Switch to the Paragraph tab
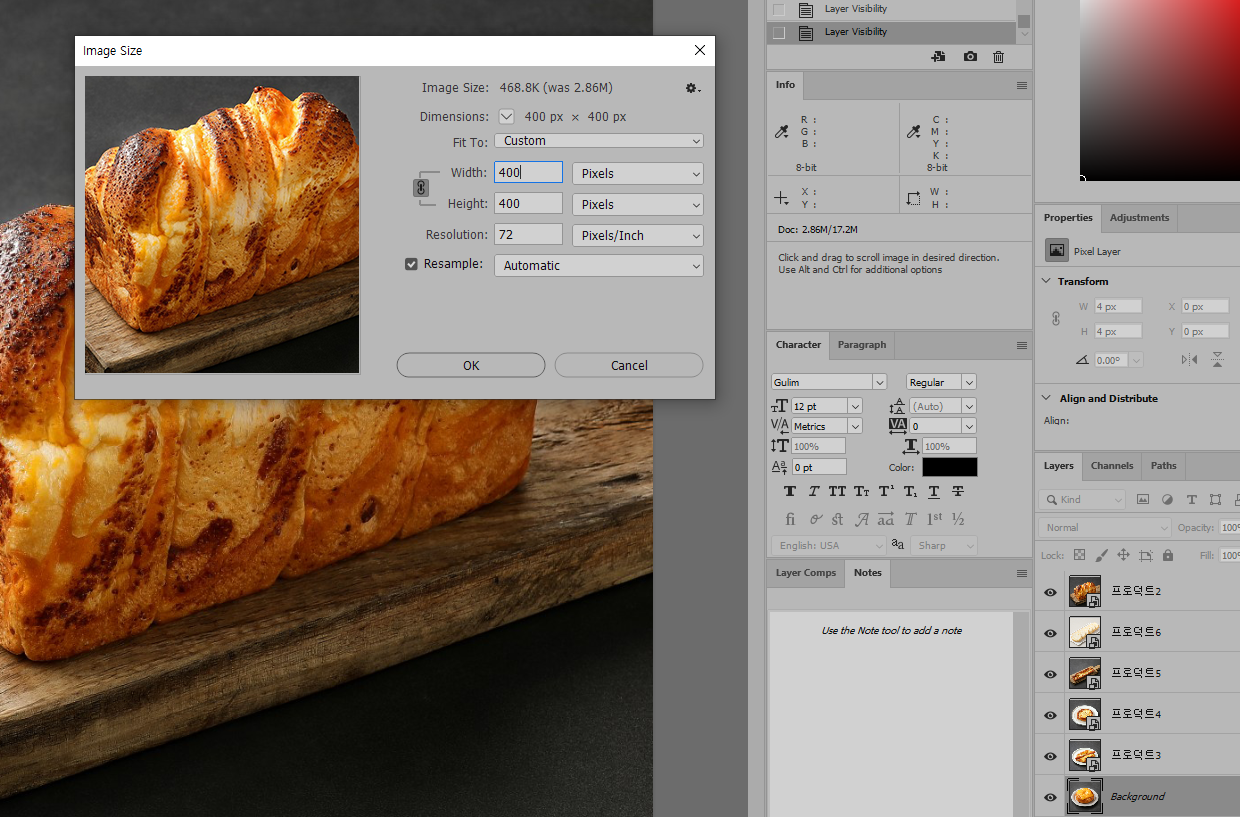The width and height of the screenshot is (1240, 817). (862, 345)
